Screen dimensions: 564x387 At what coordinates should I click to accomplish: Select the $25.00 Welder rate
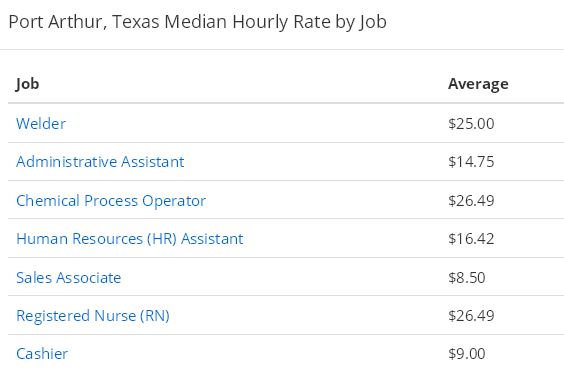click(x=471, y=123)
